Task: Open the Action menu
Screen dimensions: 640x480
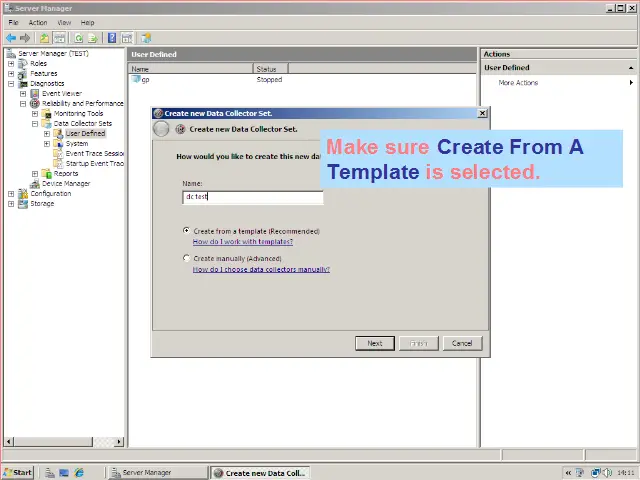Action: click(38, 22)
